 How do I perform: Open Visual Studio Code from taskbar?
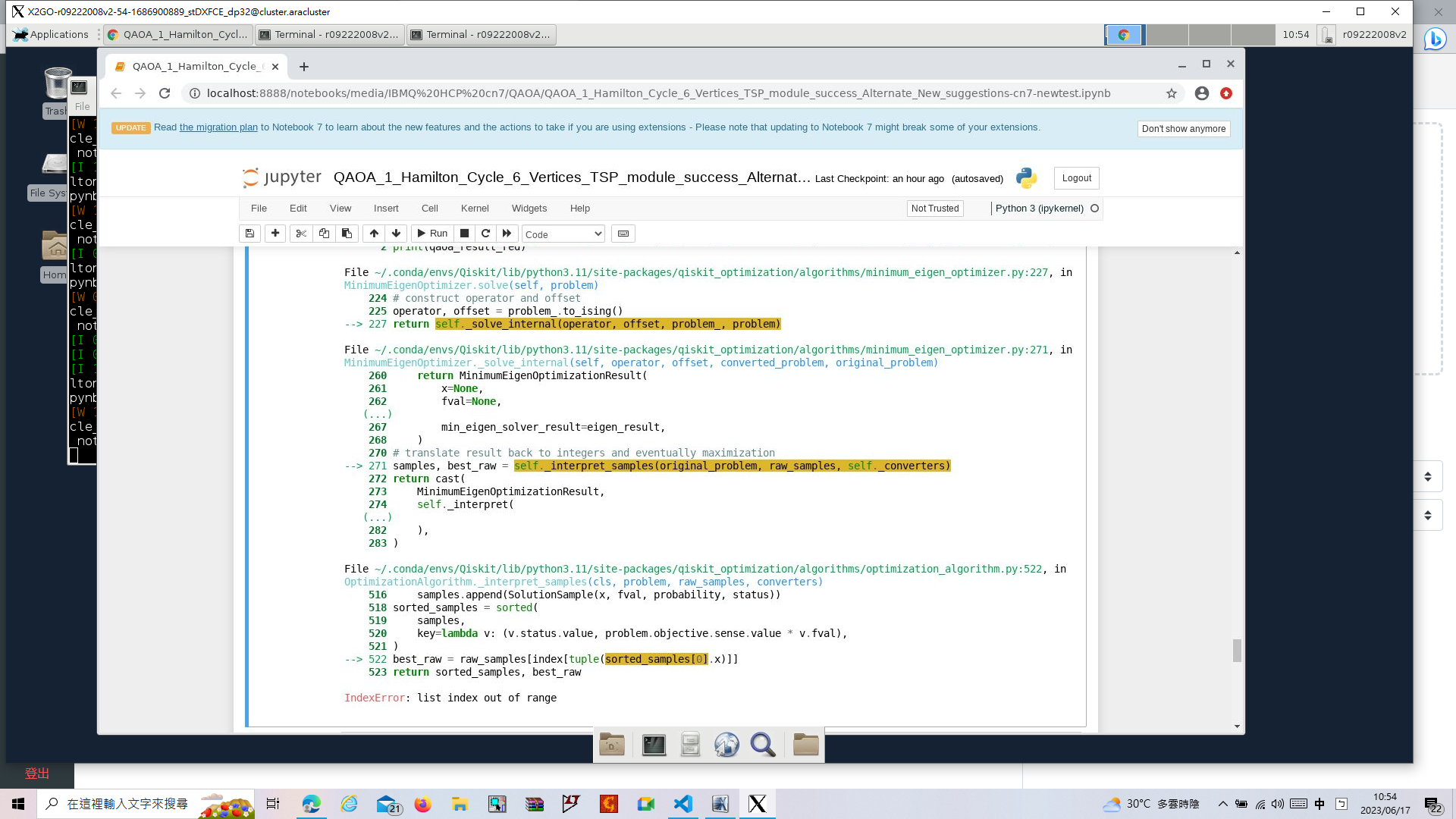pos(683,804)
